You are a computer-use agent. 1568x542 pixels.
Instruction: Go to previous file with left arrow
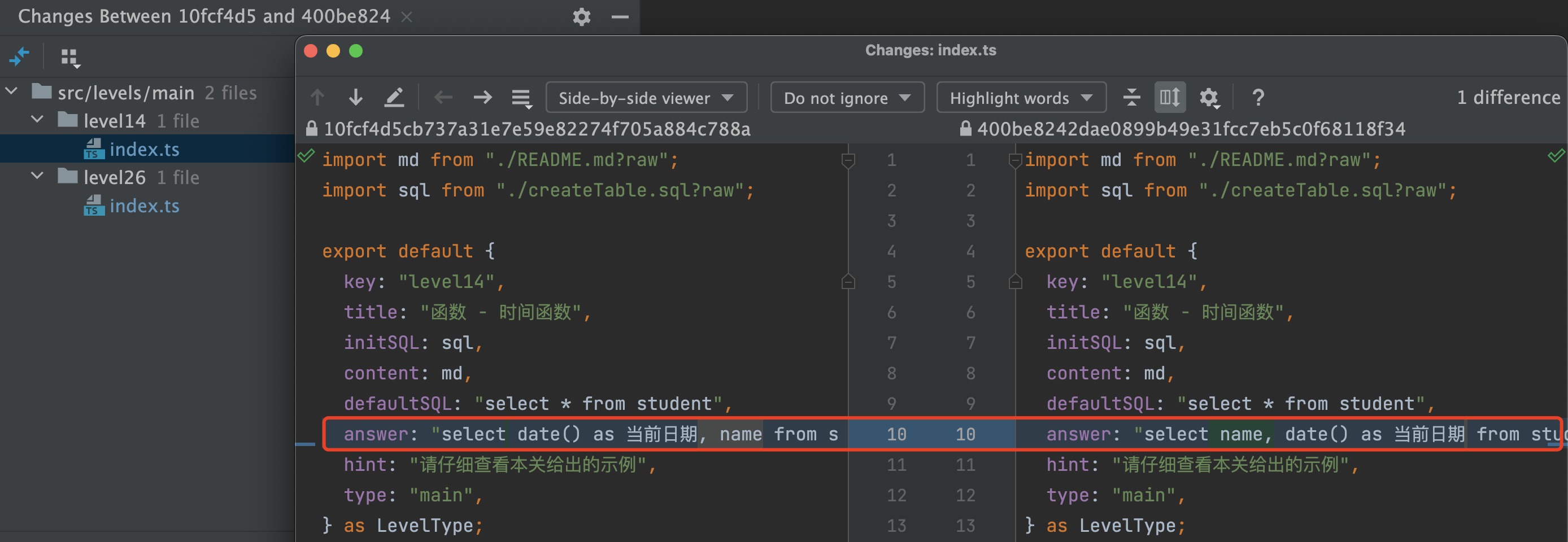click(443, 97)
